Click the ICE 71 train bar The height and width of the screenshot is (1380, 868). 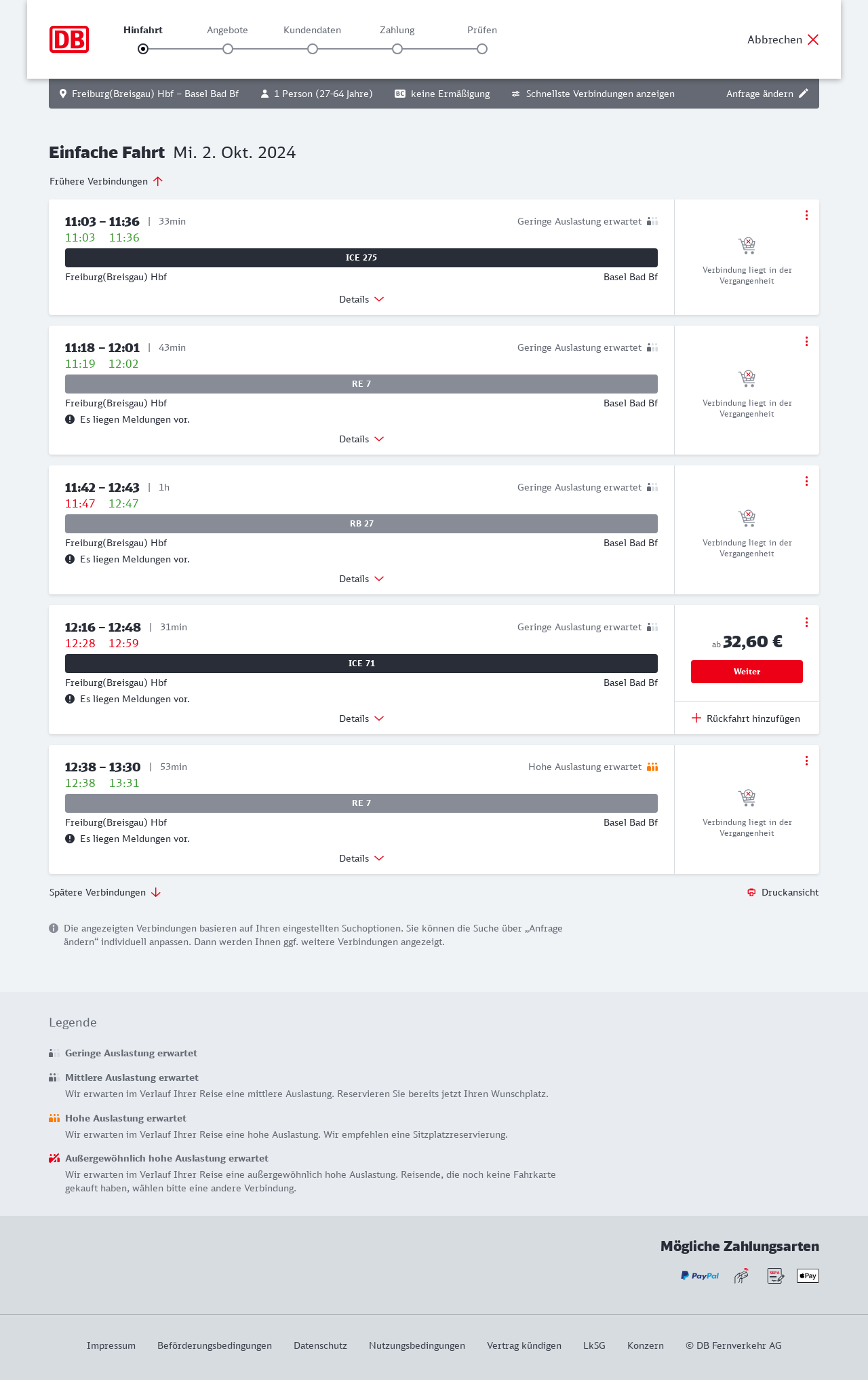click(361, 664)
